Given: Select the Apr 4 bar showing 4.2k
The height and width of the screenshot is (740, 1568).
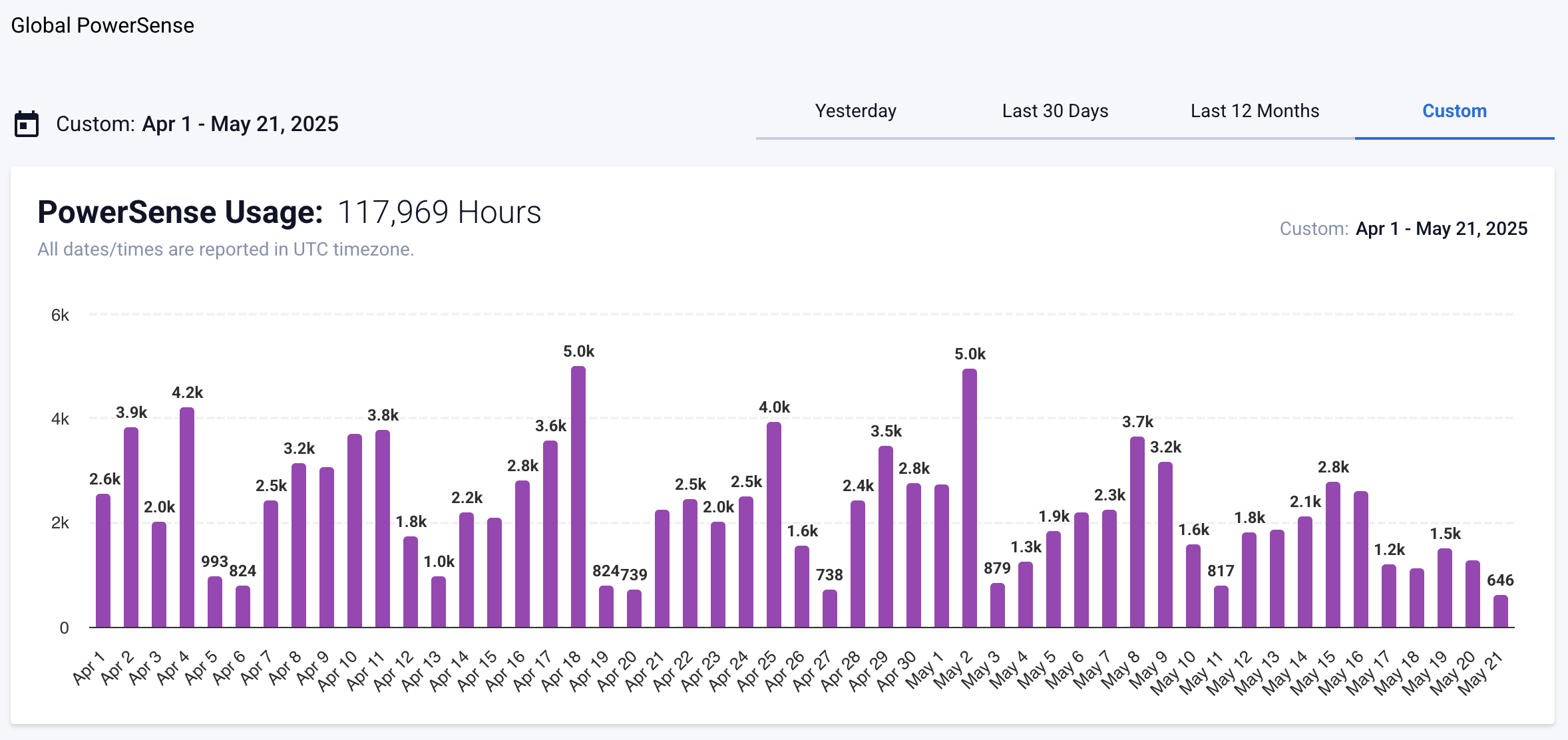Looking at the screenshot, I should [186, 519].
